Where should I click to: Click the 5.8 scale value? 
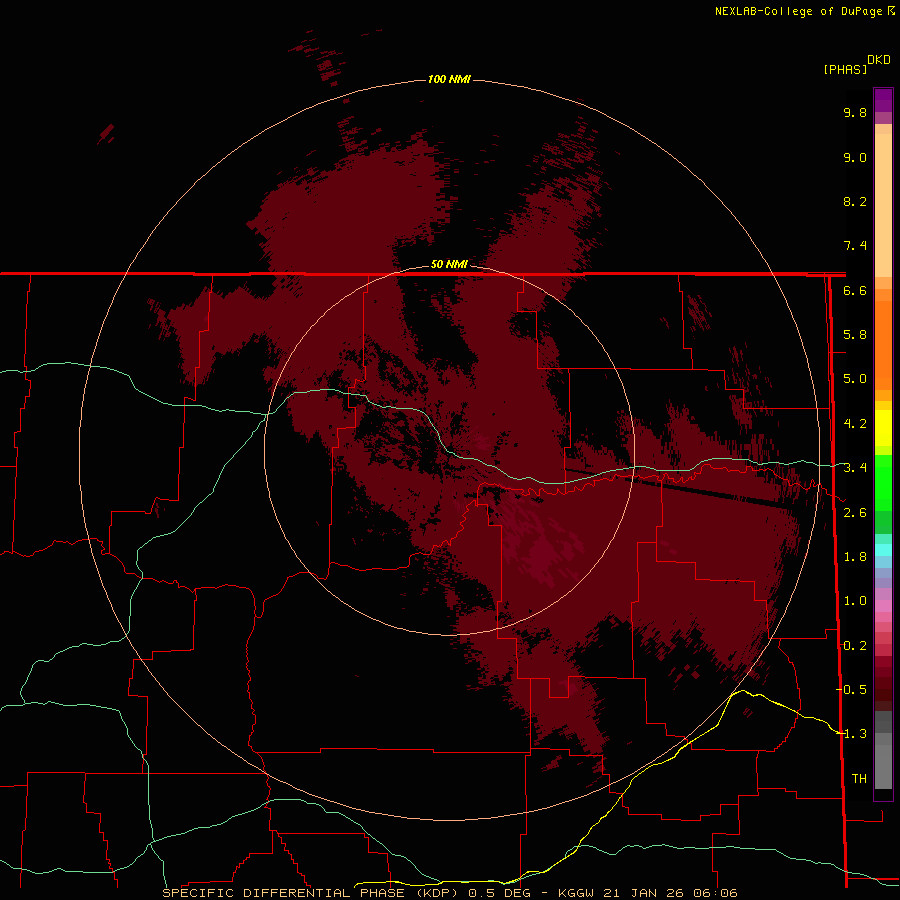click(x=855, y=335)
